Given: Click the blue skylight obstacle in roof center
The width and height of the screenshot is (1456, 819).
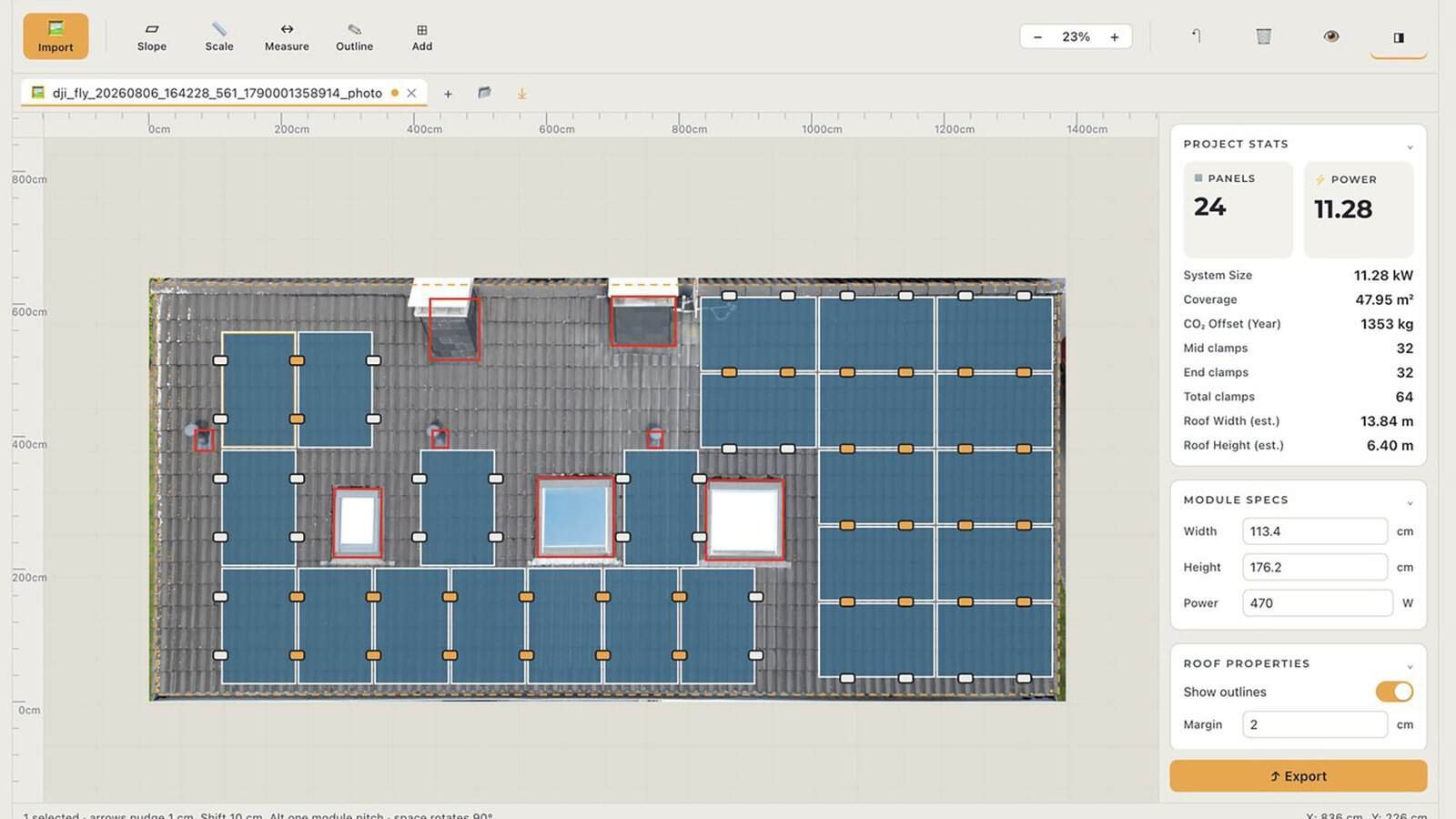Looking at the screenshot, I should pyautogui.click(x=575, y=516).
